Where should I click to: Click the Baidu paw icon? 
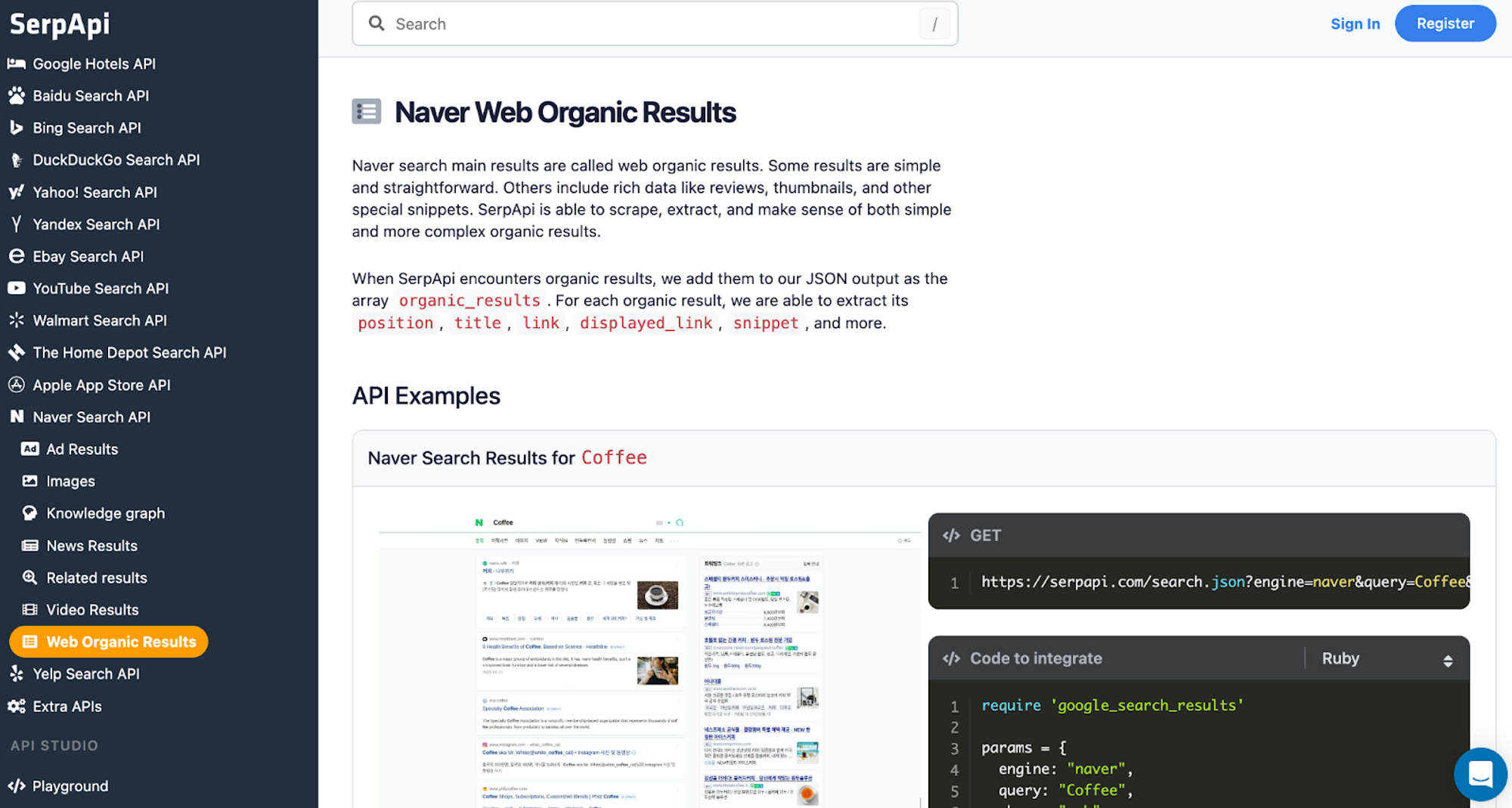tap(17, 96)
